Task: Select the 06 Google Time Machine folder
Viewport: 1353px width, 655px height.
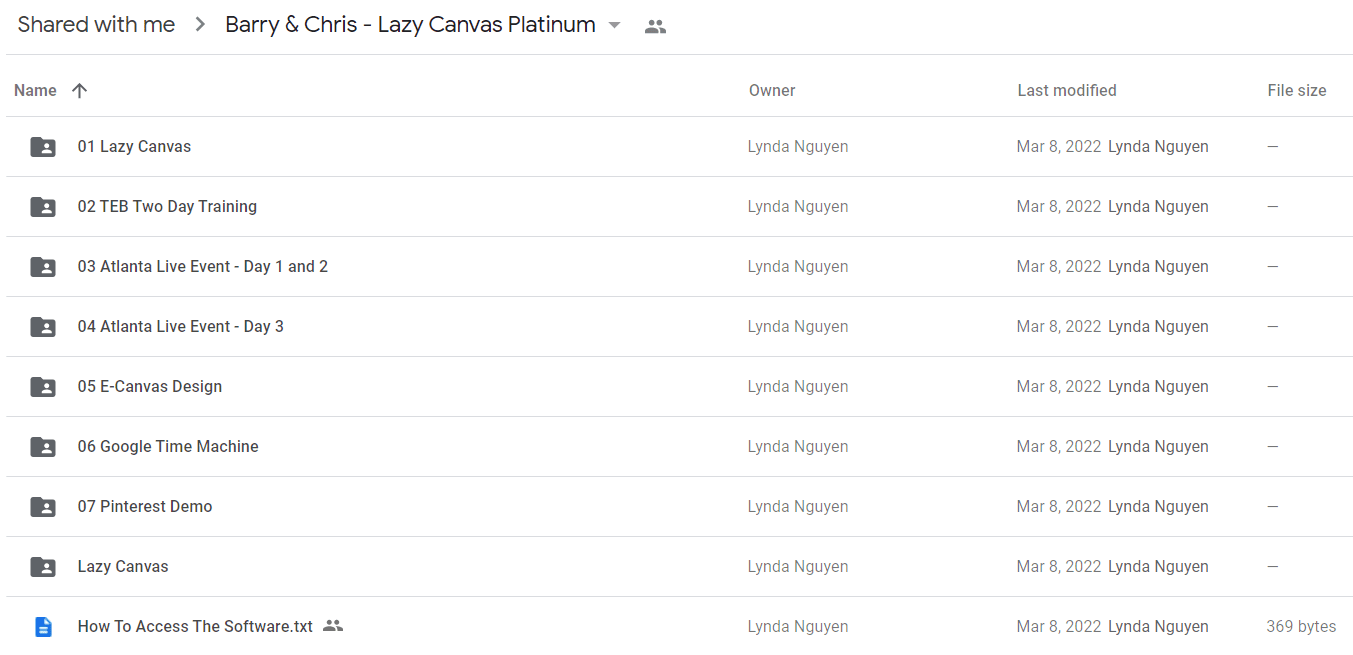Action: [679, 447]
